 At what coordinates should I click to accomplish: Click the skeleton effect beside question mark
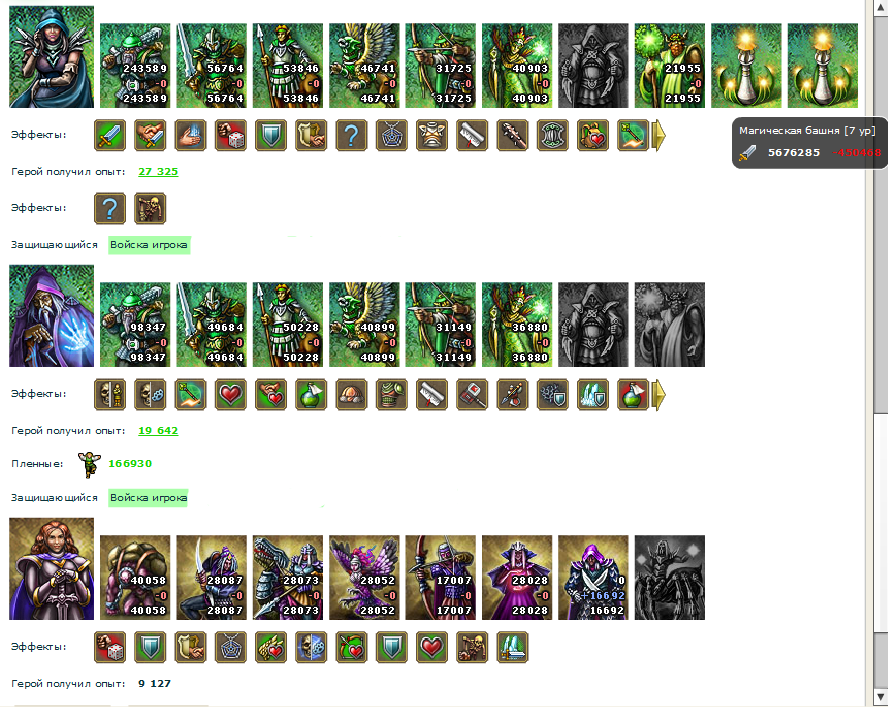coord(150,208)
